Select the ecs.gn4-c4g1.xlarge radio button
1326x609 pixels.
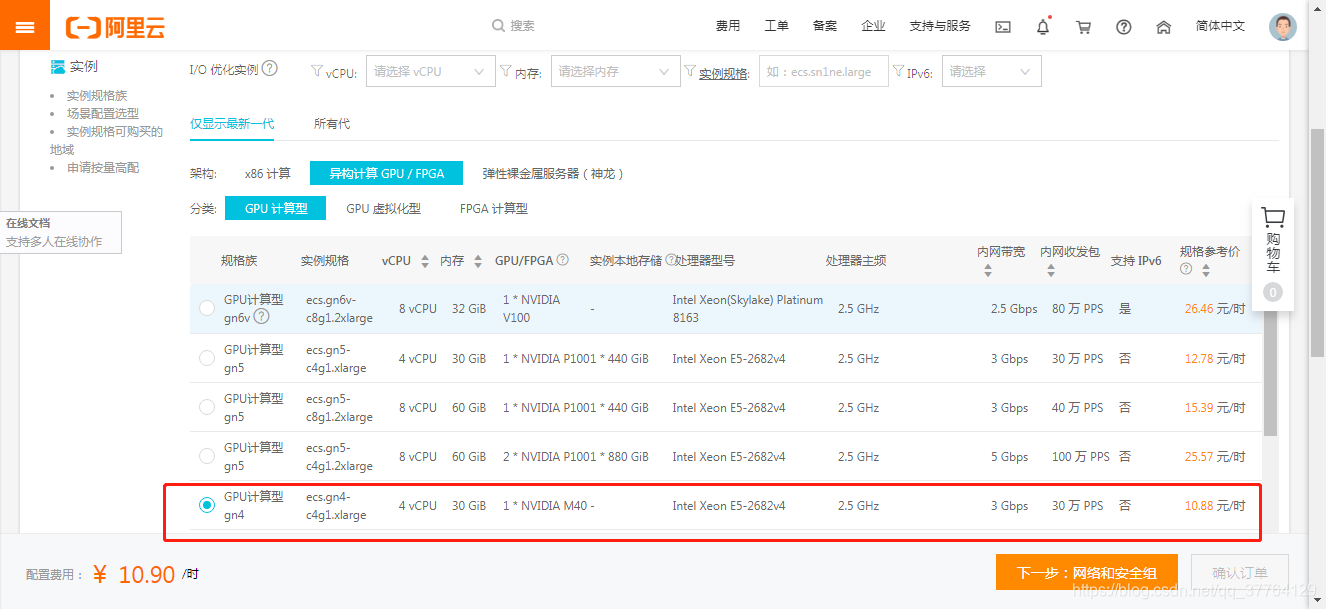pos(207,505)
